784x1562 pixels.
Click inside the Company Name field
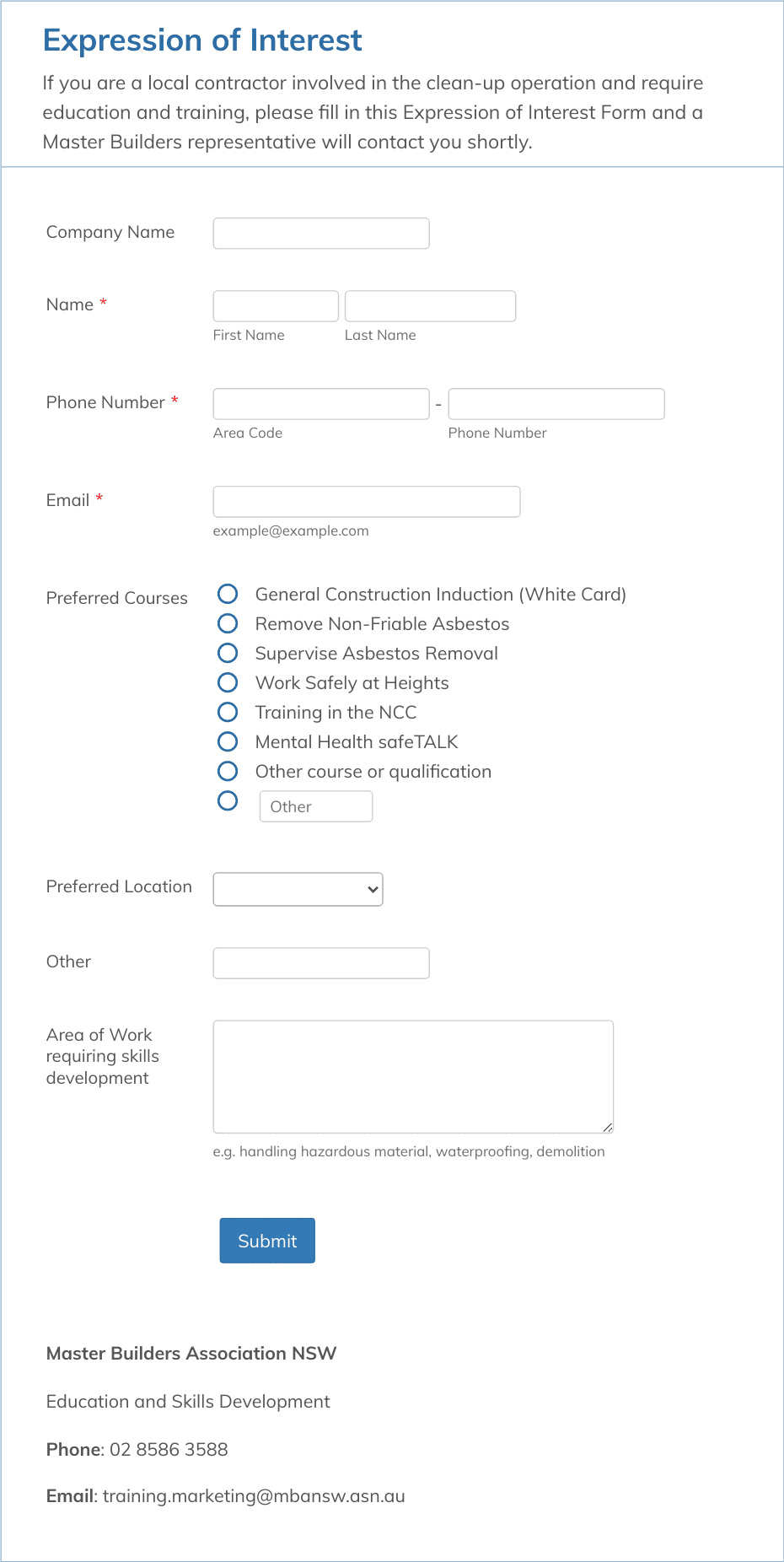(x=320, y=233)
